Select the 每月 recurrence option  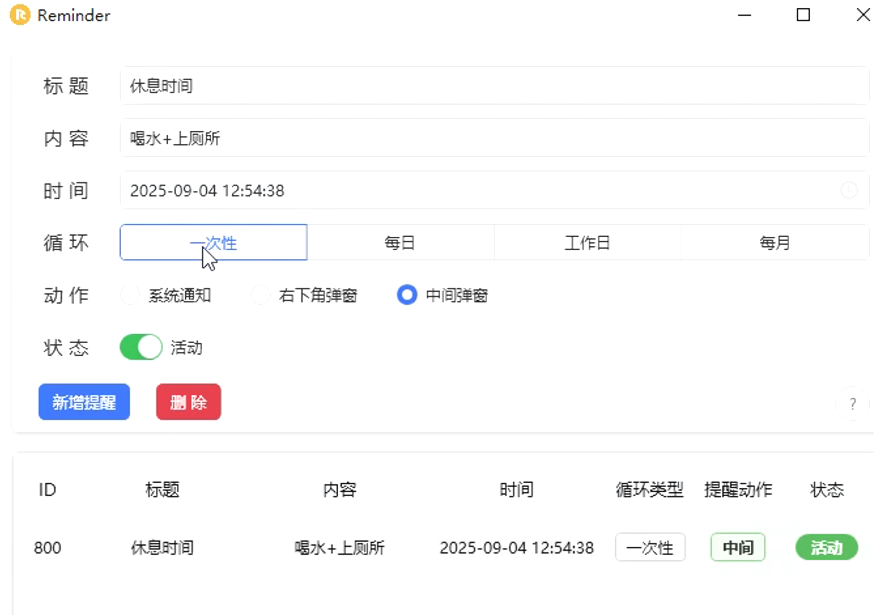(x=777, y=242)
